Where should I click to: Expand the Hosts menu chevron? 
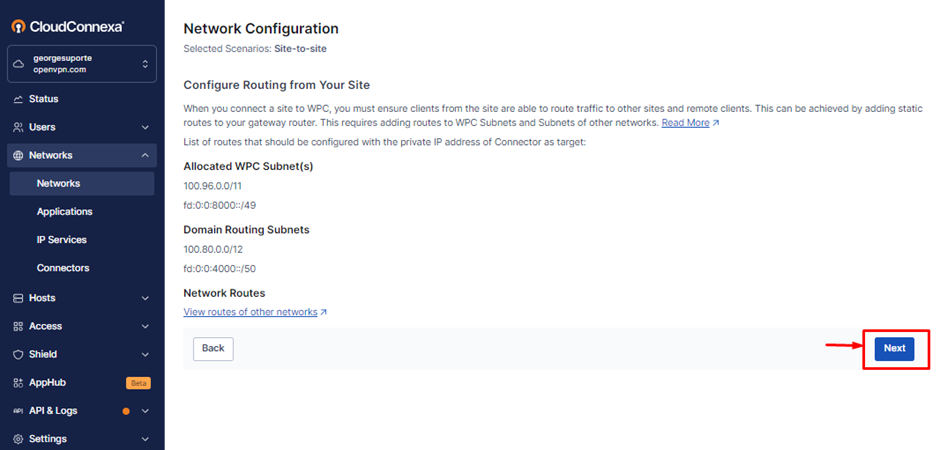tap(145, 298)
